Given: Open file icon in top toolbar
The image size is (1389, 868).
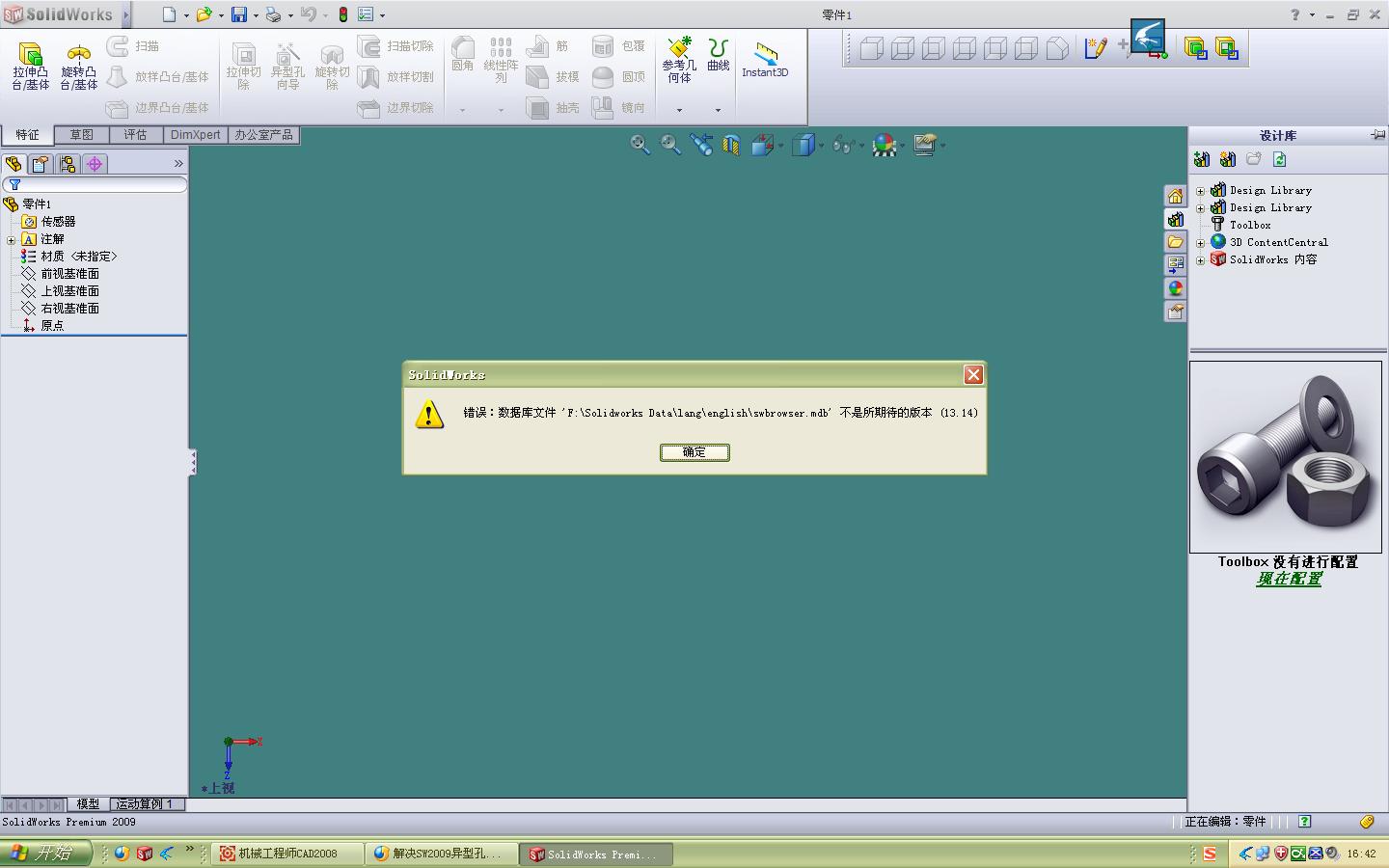Looking at the screenshot, I should coord(204,14).
